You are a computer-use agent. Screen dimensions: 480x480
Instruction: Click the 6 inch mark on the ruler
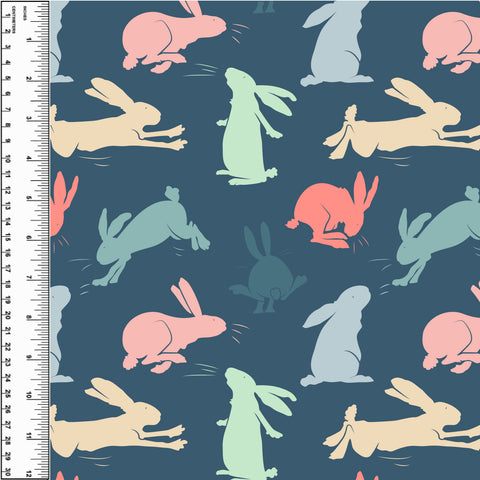point(29,238)
